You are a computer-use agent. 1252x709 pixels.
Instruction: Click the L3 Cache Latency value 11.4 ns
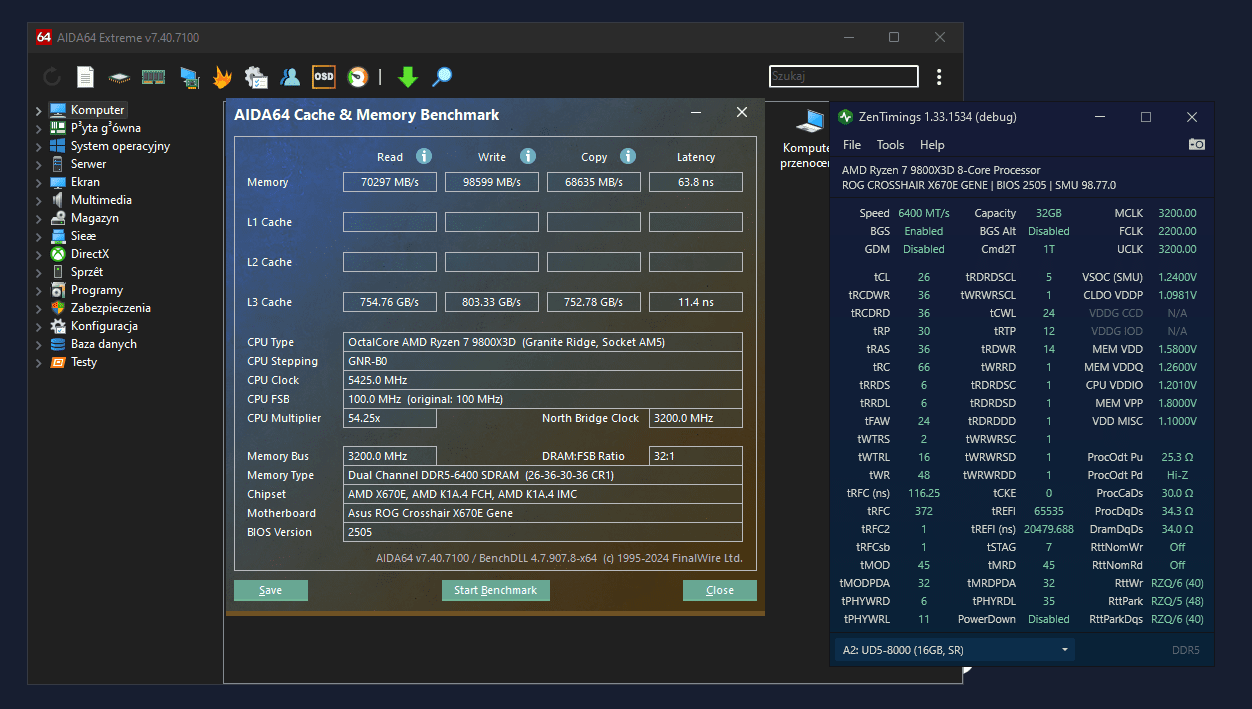(696, 302)
